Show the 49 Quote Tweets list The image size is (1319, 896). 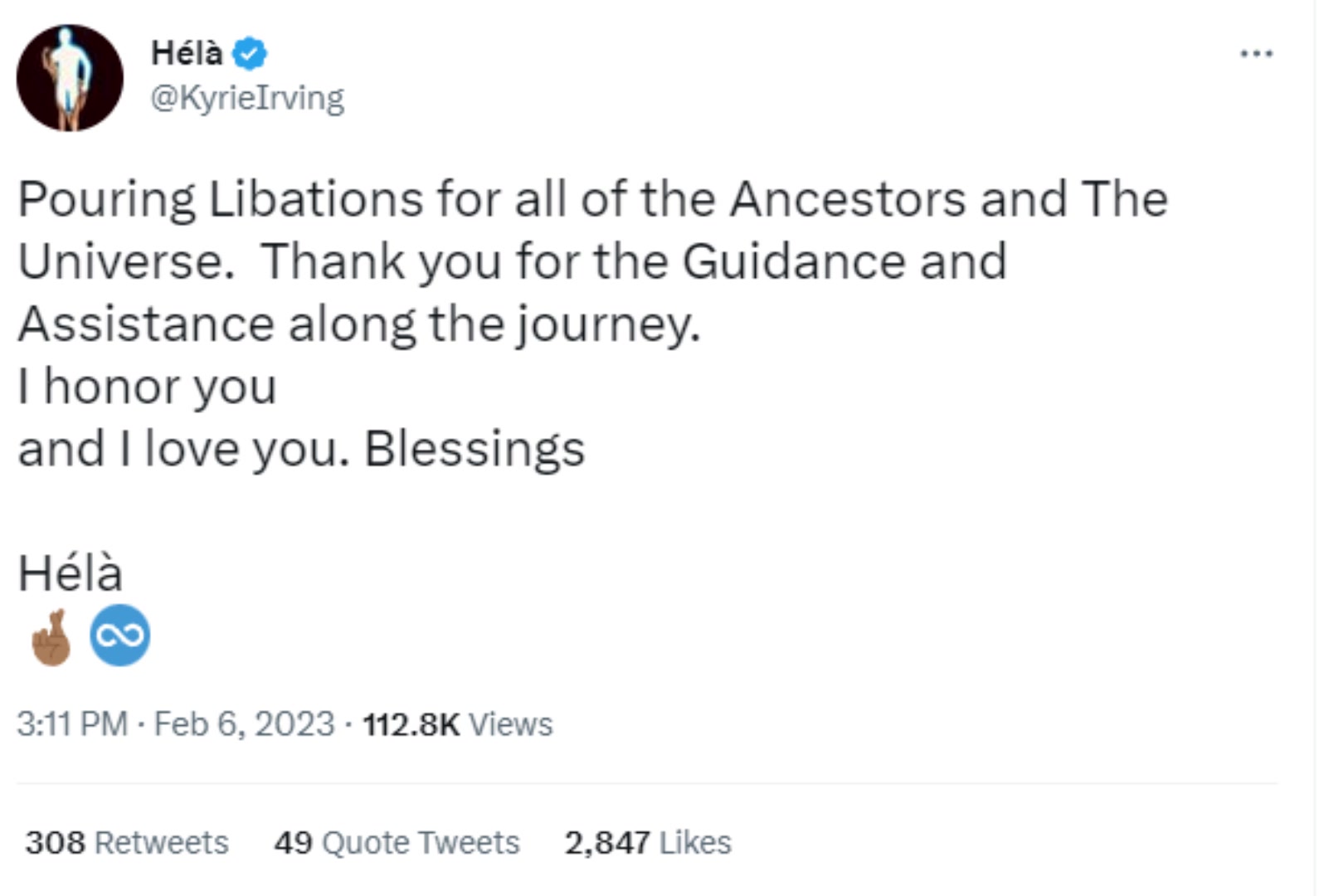pyautogui.click(x=397, y=843)
